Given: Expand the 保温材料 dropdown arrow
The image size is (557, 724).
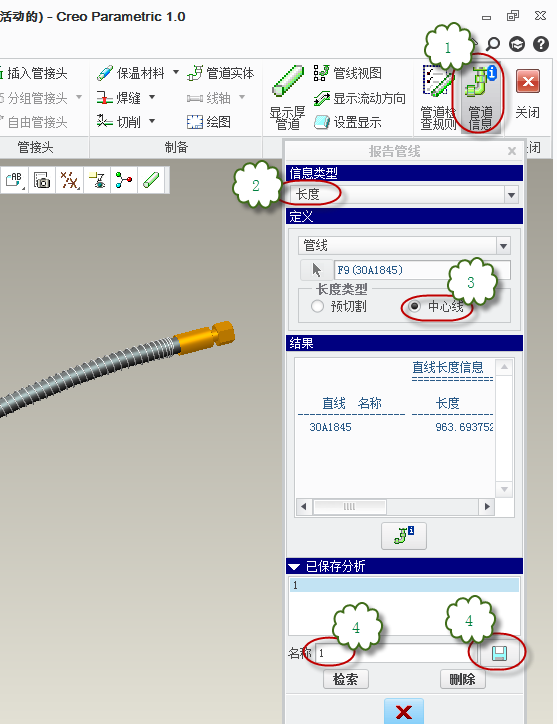Looking at the screenshot, I should (x=176, y=72).
